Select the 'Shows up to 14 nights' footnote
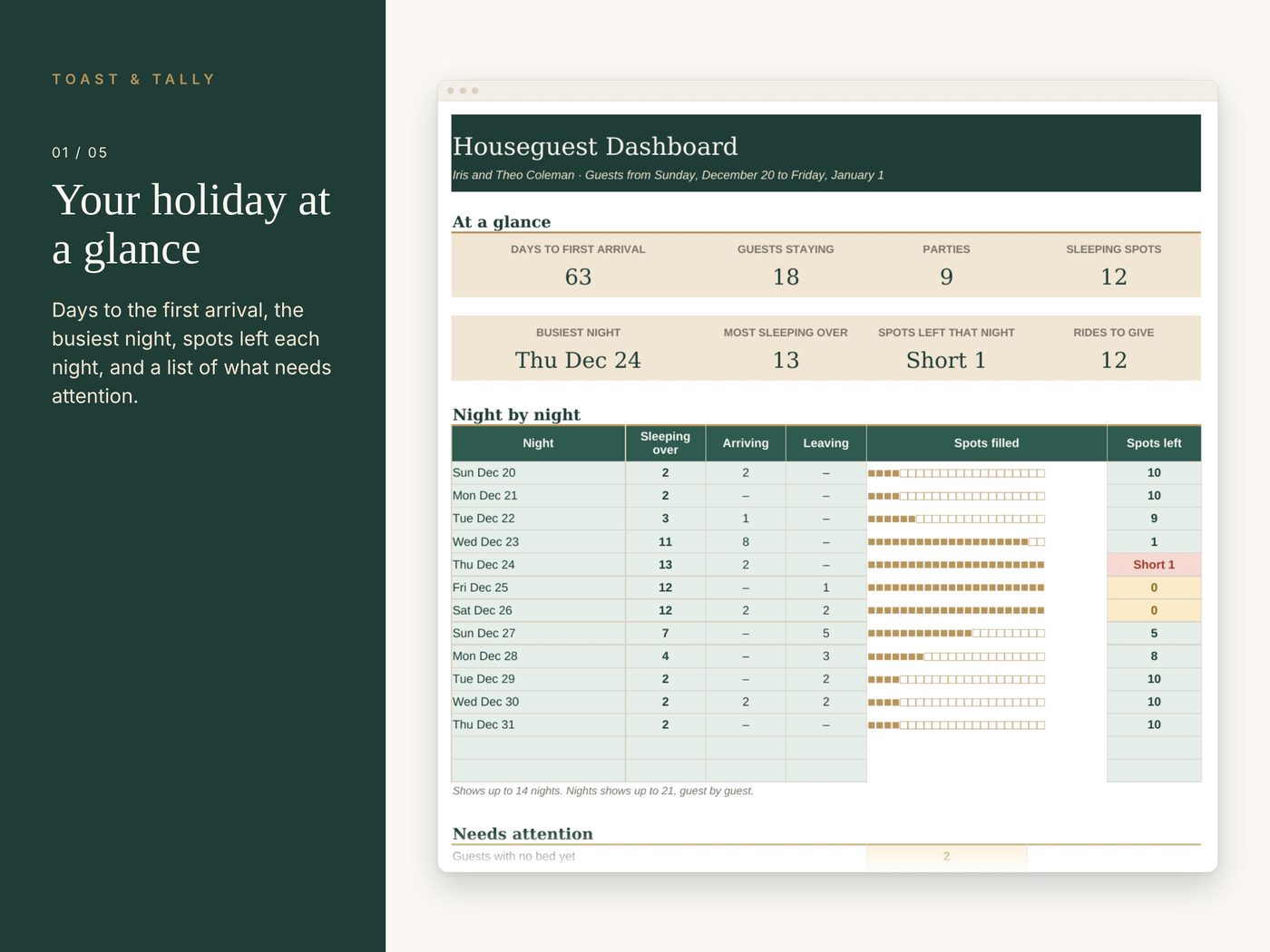1270x952 pixels. [x=602, y=791]
